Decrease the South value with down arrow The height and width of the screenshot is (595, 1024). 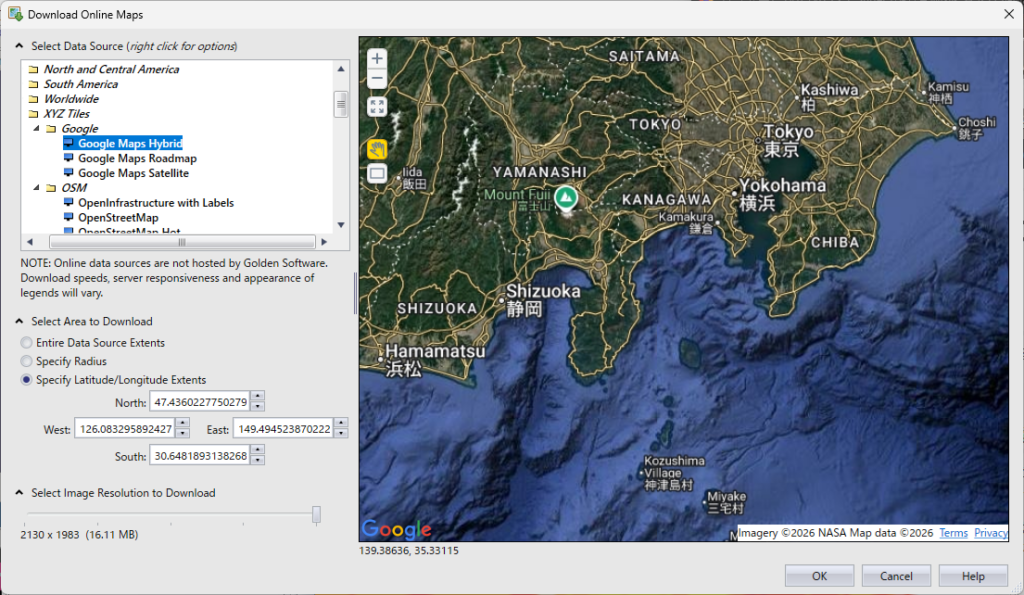[x=258, y=460]
